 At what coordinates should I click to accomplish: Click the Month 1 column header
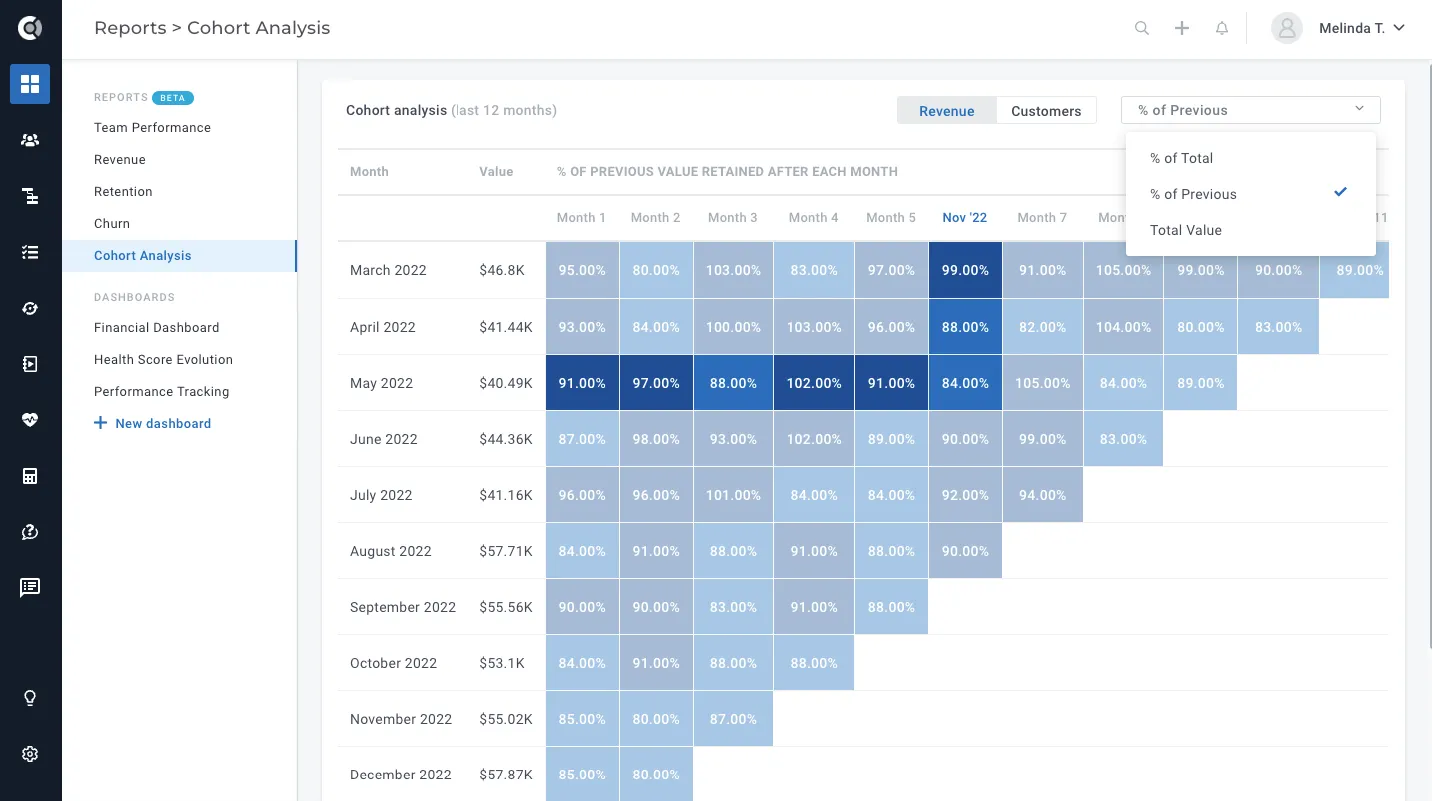pos(581,218)
